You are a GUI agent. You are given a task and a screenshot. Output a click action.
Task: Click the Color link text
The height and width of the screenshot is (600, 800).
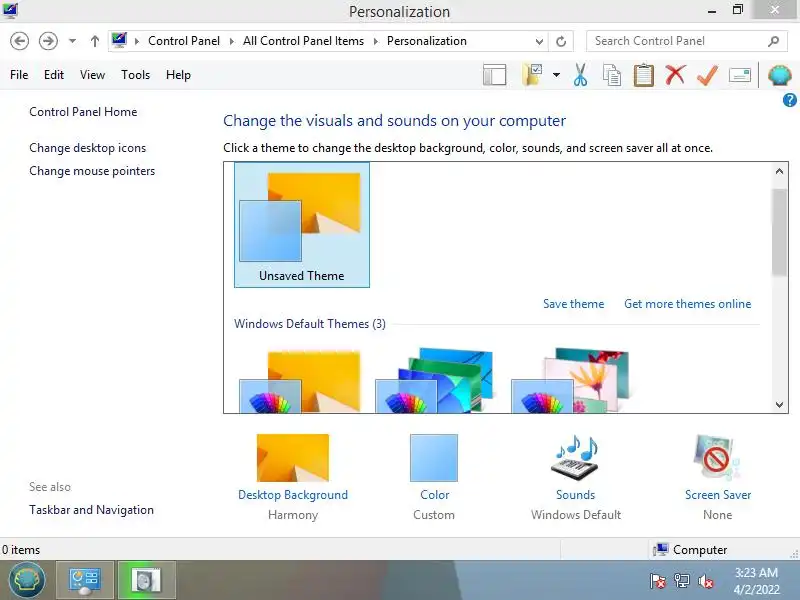tap(434, 494)
